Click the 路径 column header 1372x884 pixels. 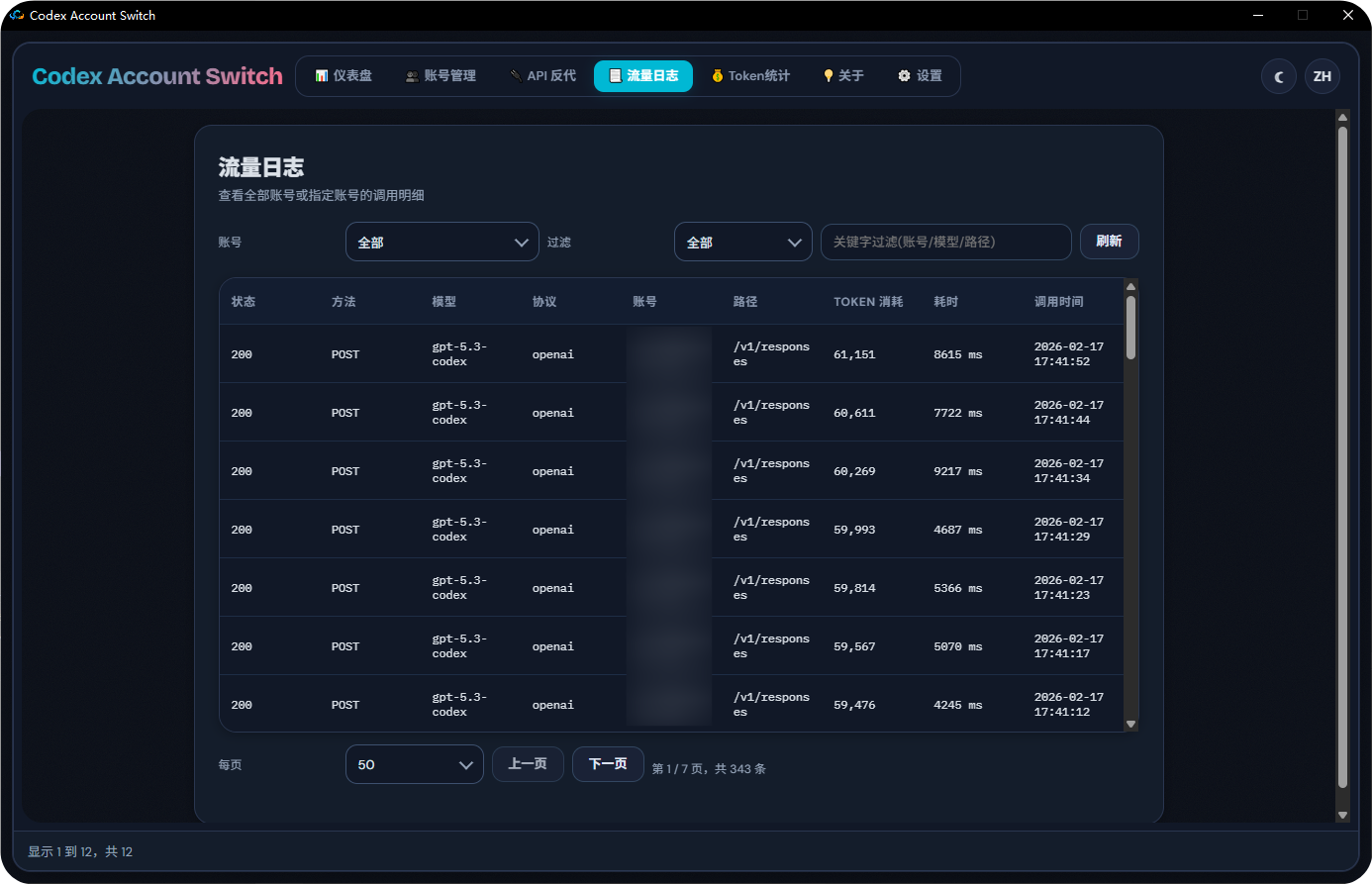point(745,302)
